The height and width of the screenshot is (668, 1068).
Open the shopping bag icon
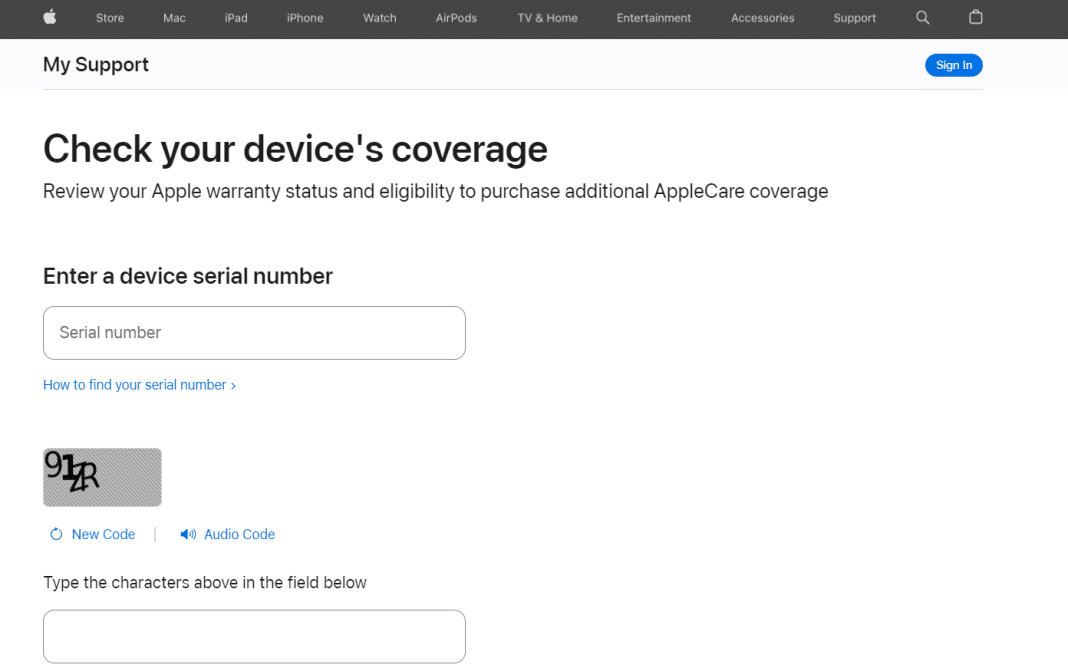pos(975,18)
